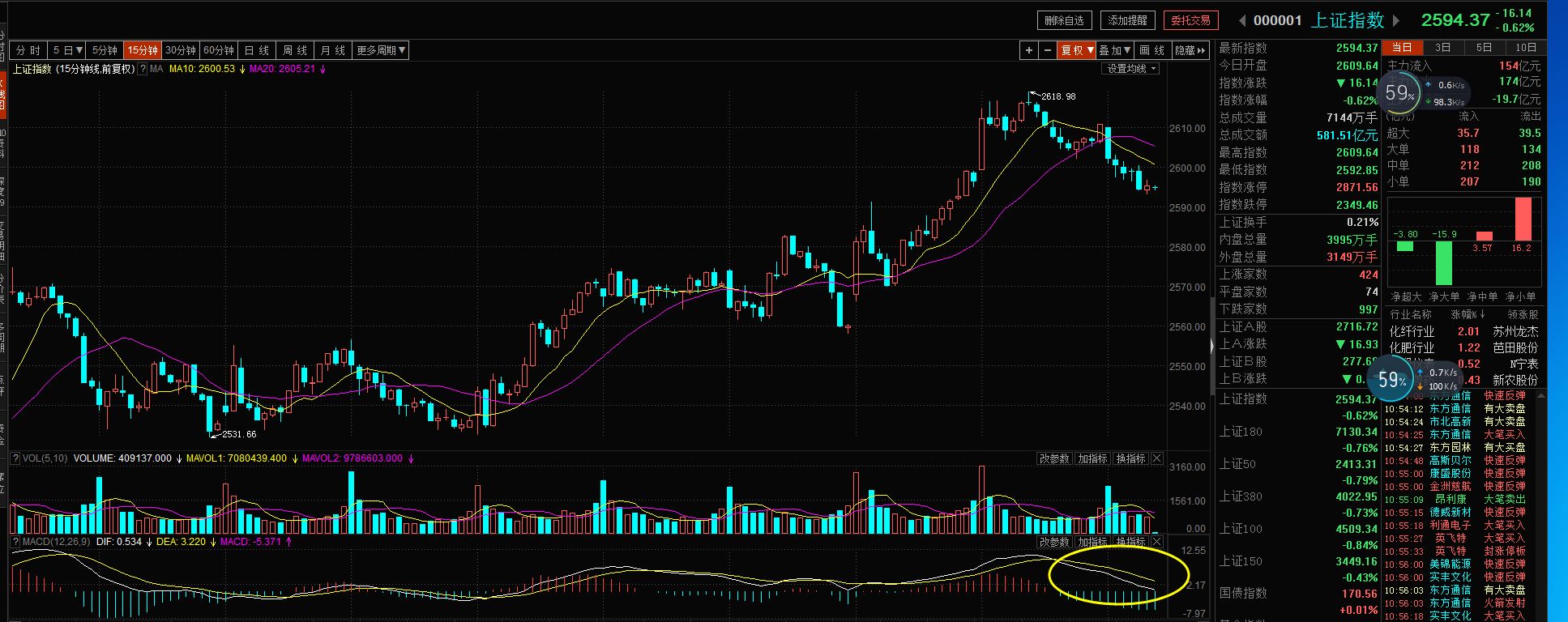This screenshot has width=1568, height=622.
Task: Click 高斯贝尔 in the alert feed
Action: [x=1451, y=461]
